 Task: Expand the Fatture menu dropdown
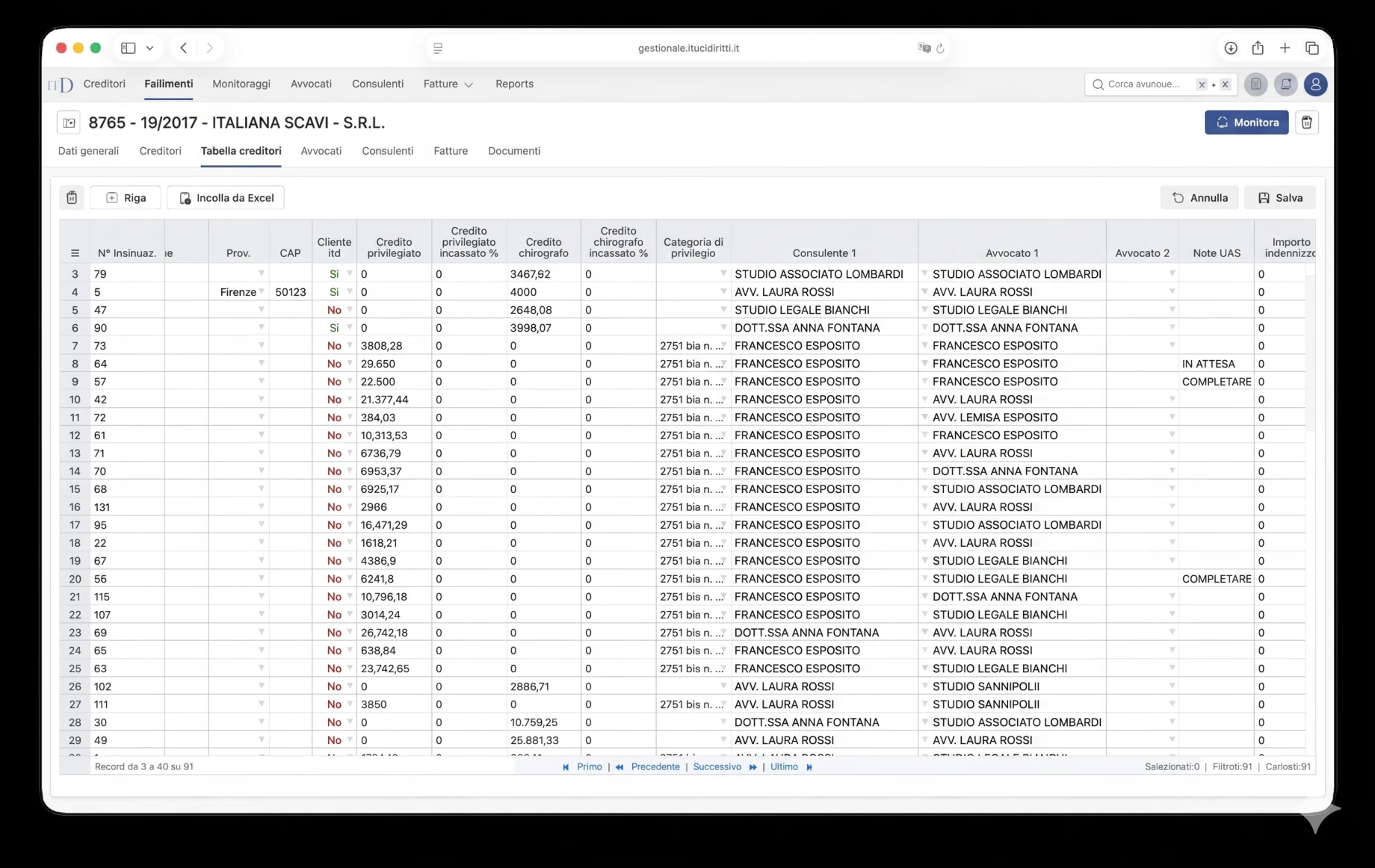coord(448,84)
